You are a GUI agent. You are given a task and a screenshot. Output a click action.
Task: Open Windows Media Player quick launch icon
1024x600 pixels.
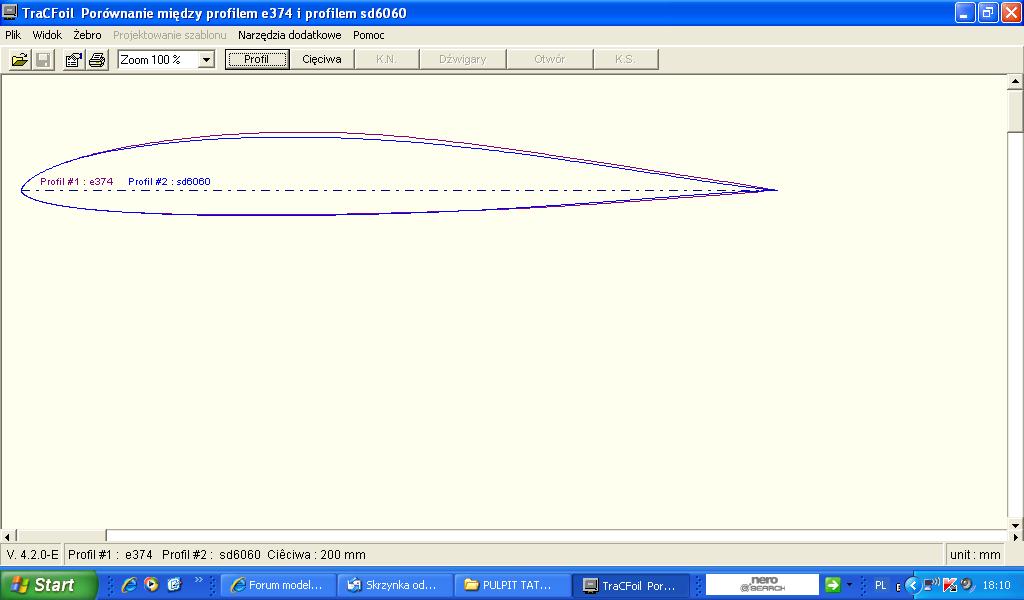tap(151, 585)
